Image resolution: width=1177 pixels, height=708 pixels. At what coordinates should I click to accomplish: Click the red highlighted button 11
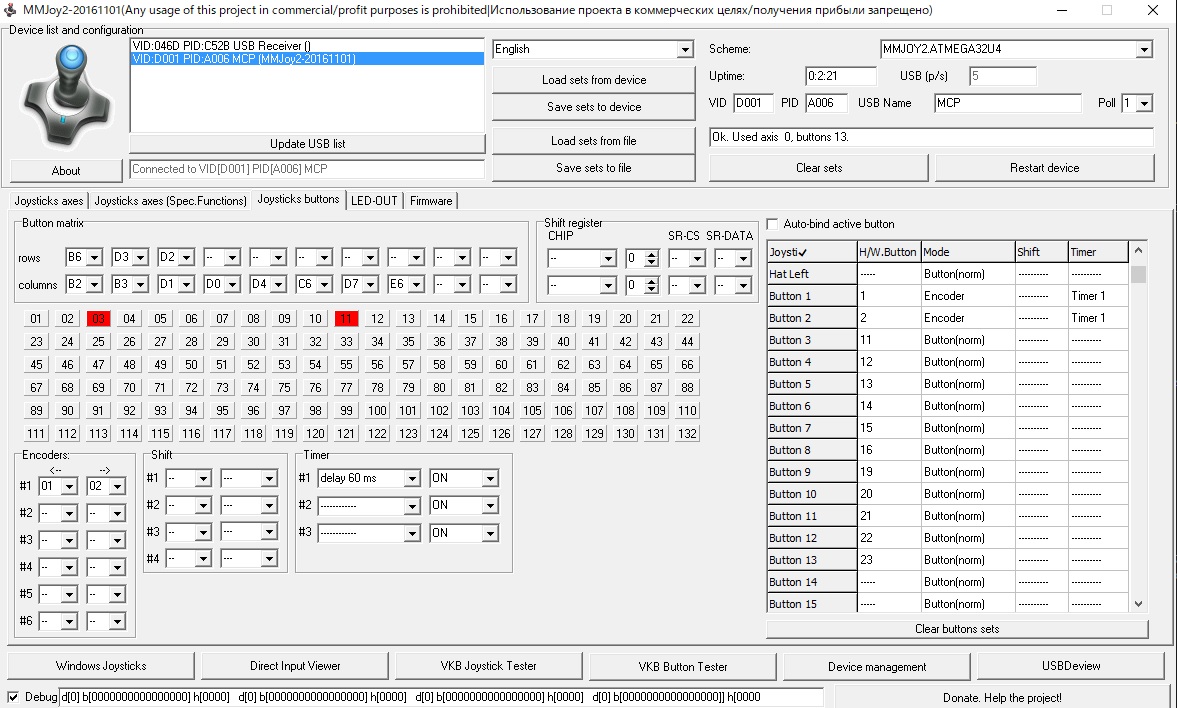346,319
